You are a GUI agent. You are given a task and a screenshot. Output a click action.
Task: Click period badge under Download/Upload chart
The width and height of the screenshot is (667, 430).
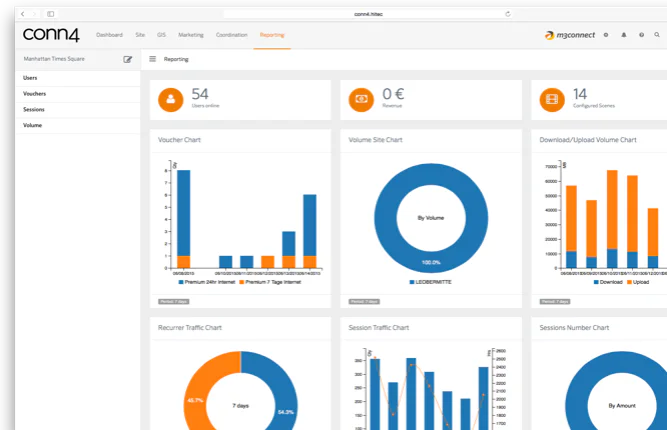(555, 302)
